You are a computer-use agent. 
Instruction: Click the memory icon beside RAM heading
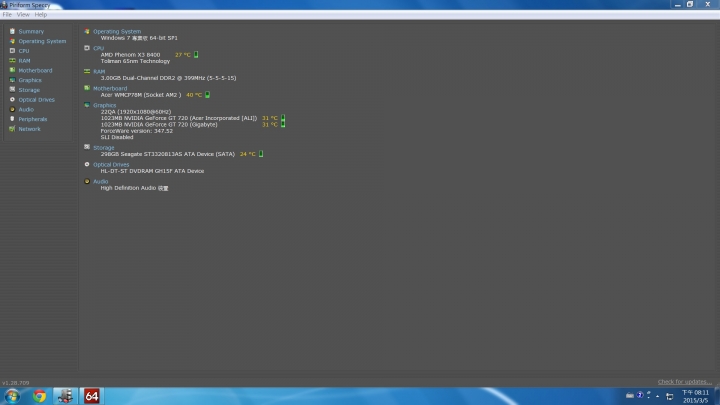87,71
